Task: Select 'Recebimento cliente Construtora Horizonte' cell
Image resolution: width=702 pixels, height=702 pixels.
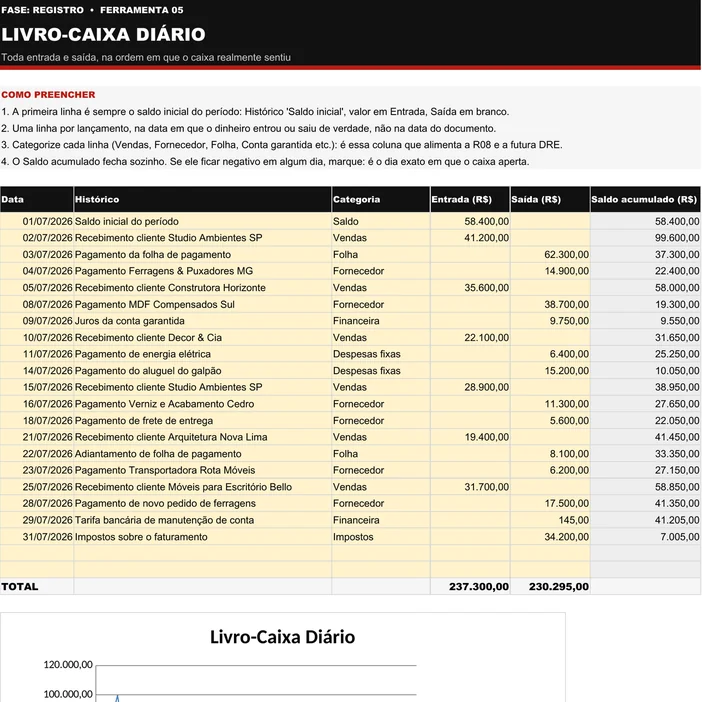Action: point(202,287)
